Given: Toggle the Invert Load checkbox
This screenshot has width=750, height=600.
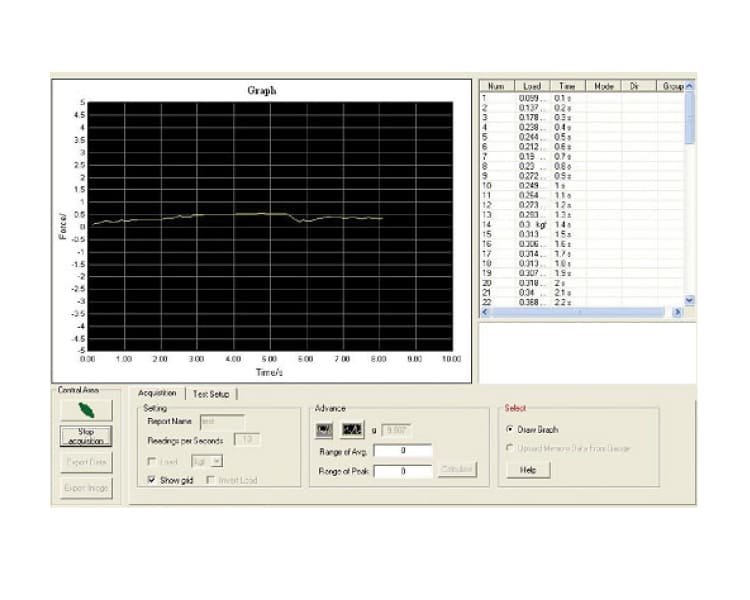Looking at the screenshot, I should click(x=211, y=480).
